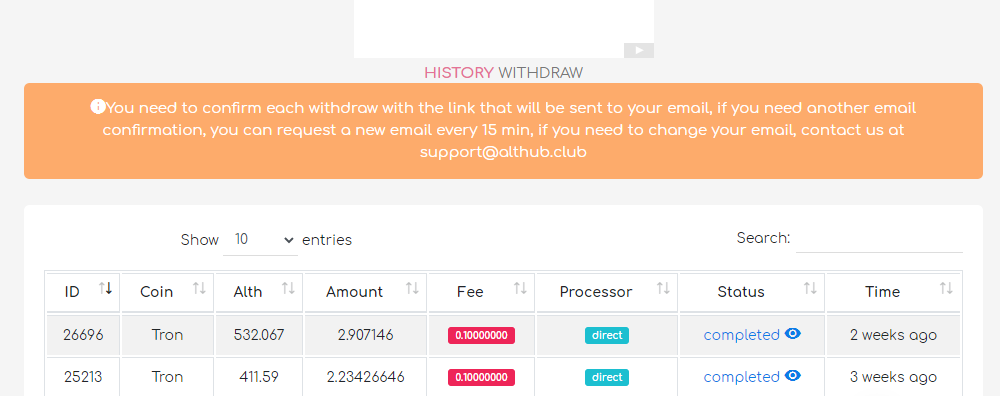
Task: Click Status column sort arrows
Action: [810, 288]
